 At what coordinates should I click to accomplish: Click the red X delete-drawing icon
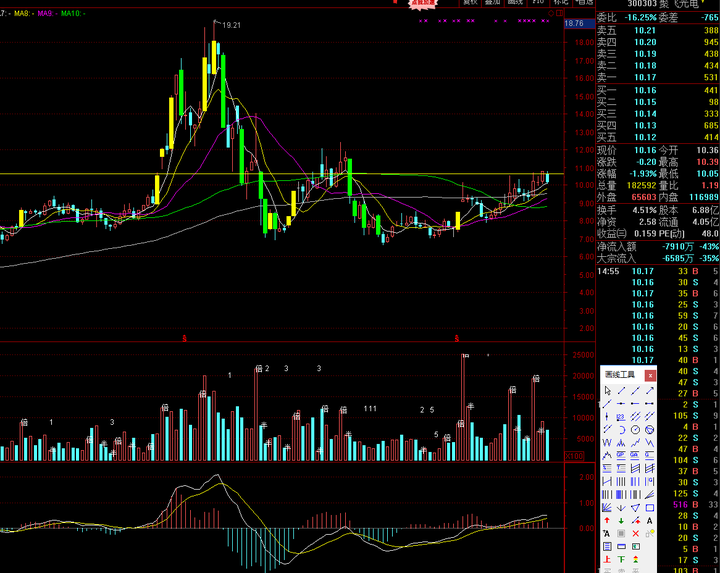[635, 533]
